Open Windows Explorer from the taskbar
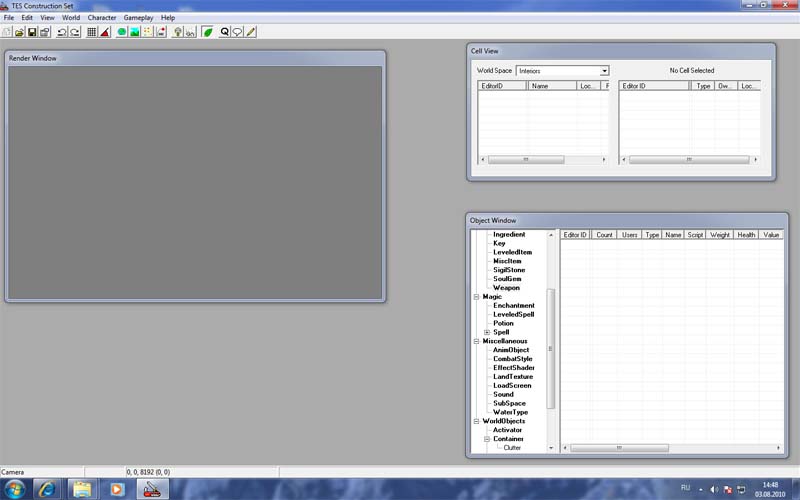The image size is (800, 500). coord(82,489)
